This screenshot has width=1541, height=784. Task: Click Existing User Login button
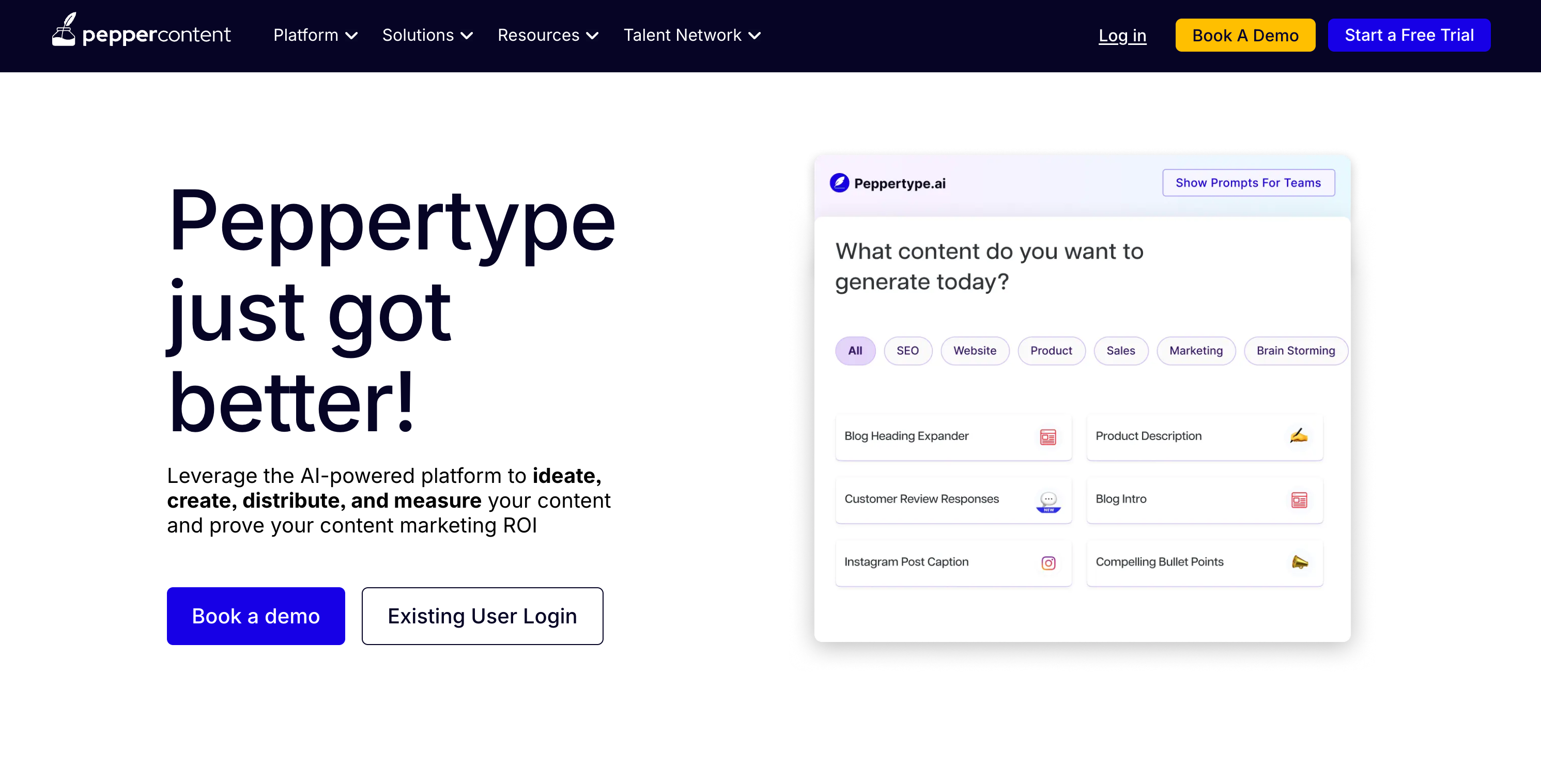pyautogui.click(x=482, y=616)
